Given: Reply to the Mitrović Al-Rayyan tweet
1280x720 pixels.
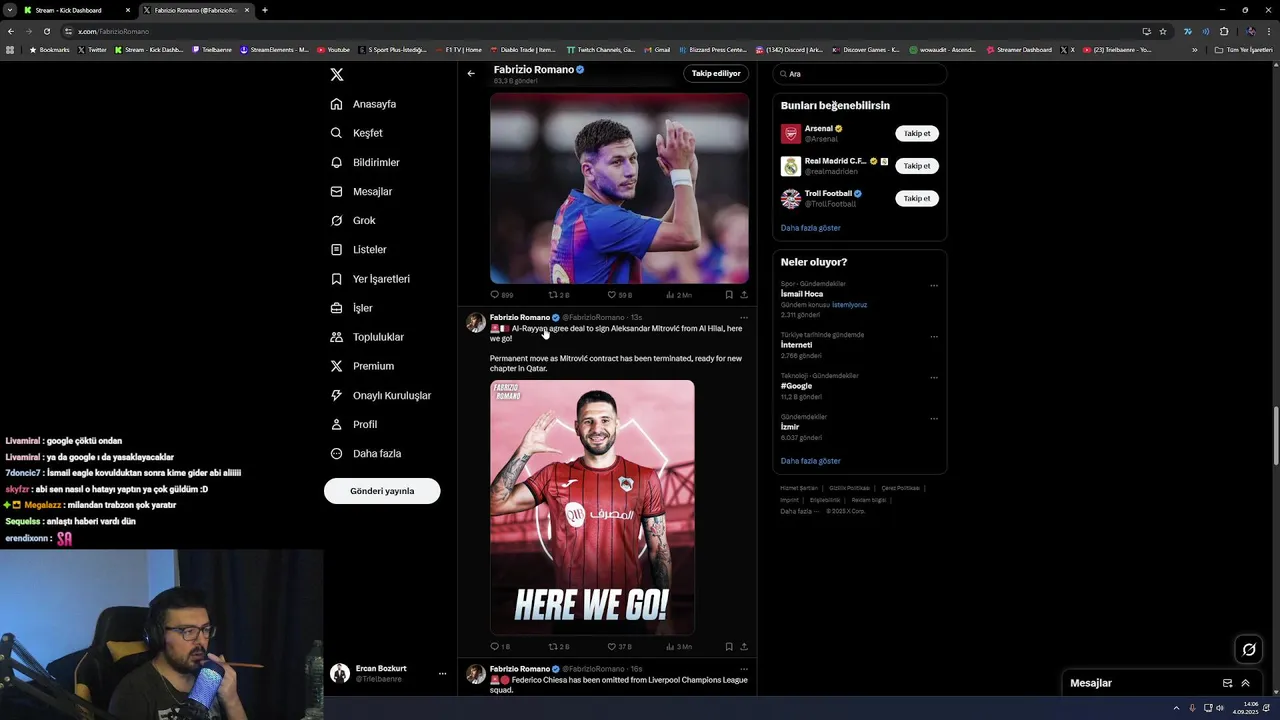Looking at the screenshot, I should click(500, 647).
